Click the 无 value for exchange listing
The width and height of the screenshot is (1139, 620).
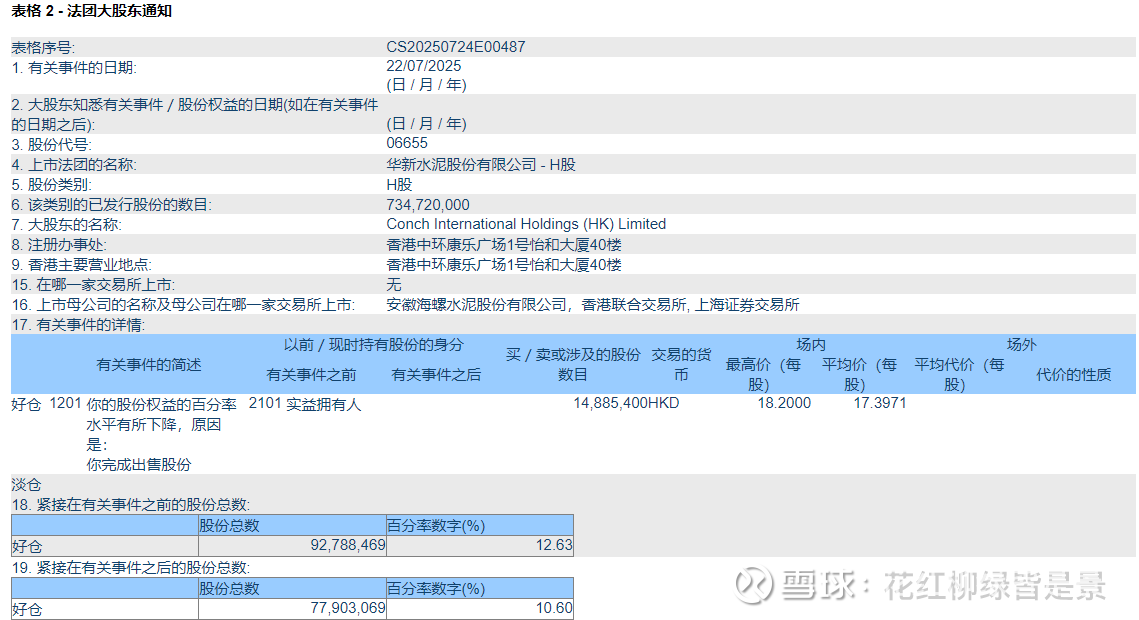click(394, 285)
